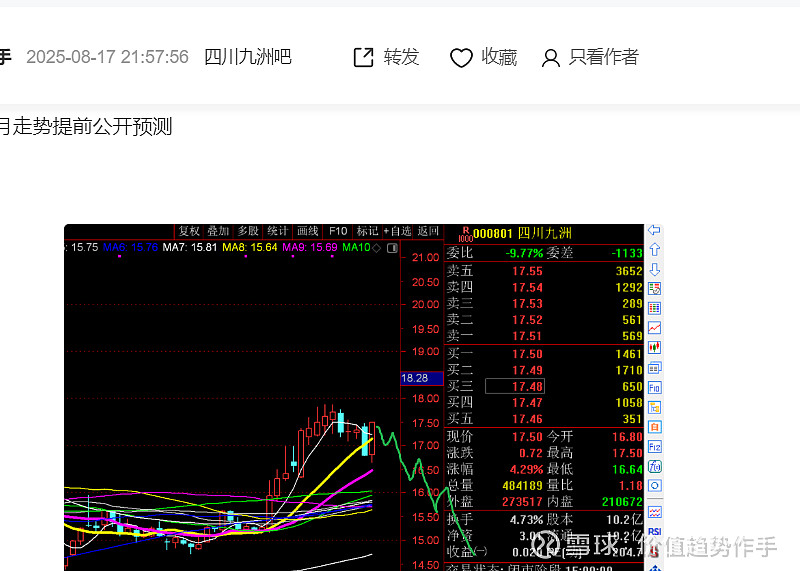Screen dimensions: 800x571
Task: Click the blue circle icon in sidebar
Action: pyautogui.click(x=655, y=486)
